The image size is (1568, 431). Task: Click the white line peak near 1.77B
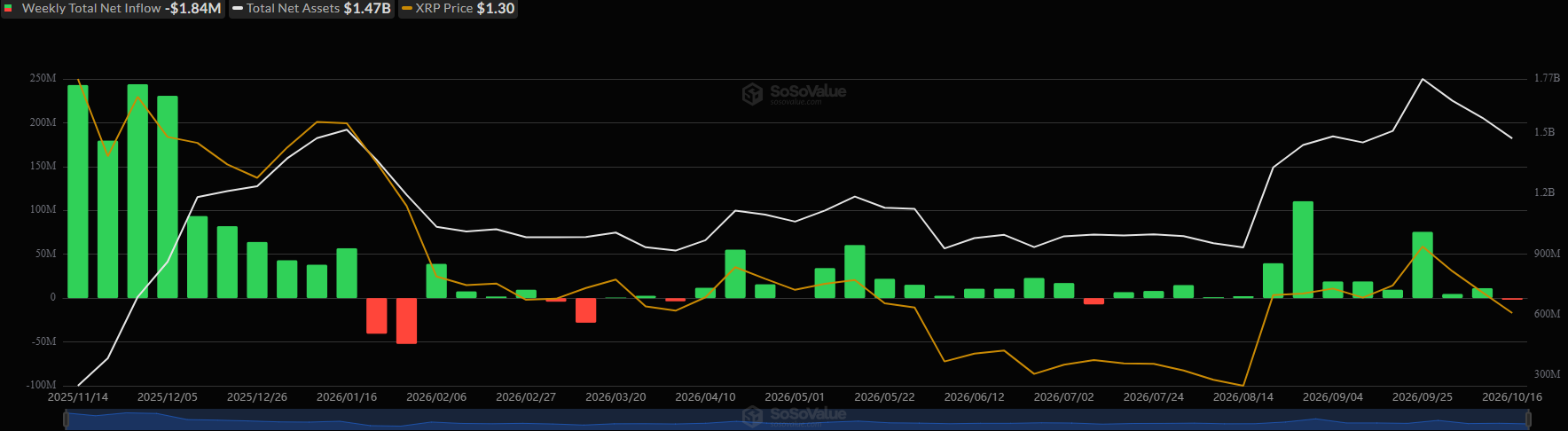coord(1423,79)
